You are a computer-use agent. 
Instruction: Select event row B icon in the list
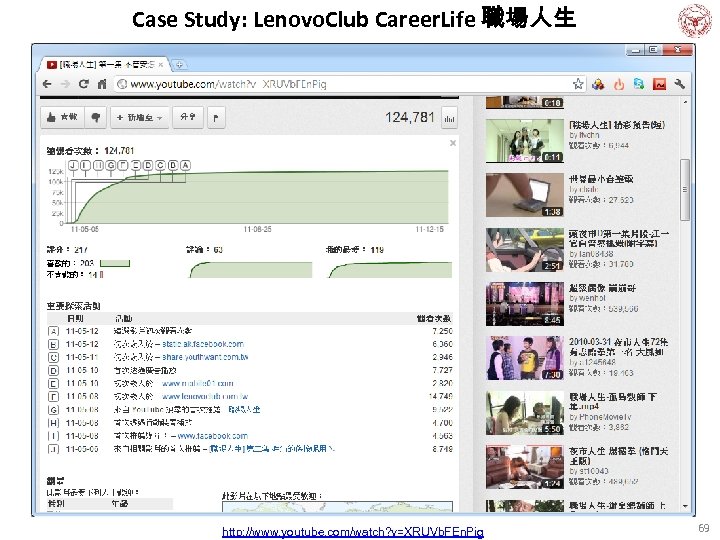click(x=53, y=344)
